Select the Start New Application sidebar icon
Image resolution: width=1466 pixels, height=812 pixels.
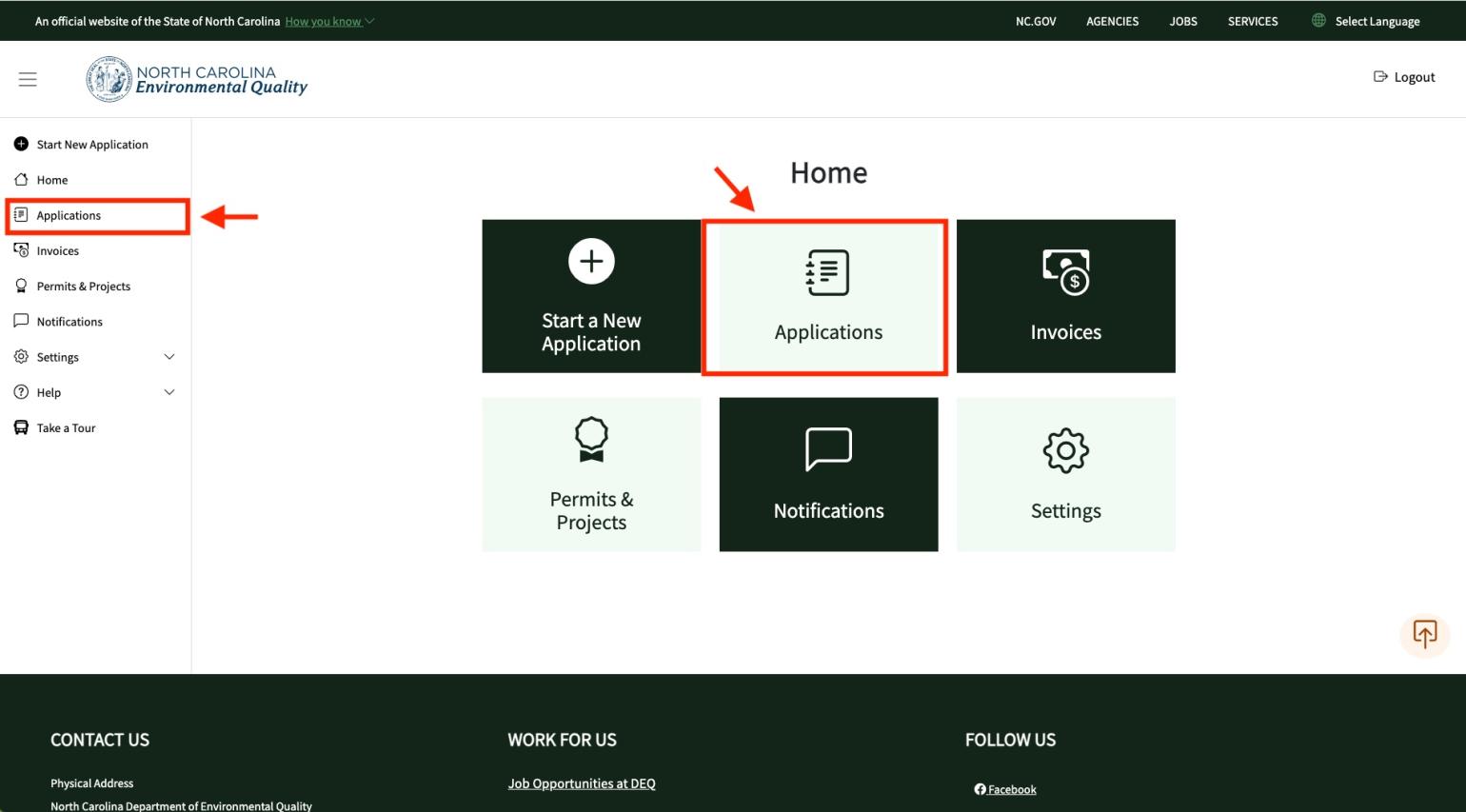pyautogui.click(x=21, y=144)
